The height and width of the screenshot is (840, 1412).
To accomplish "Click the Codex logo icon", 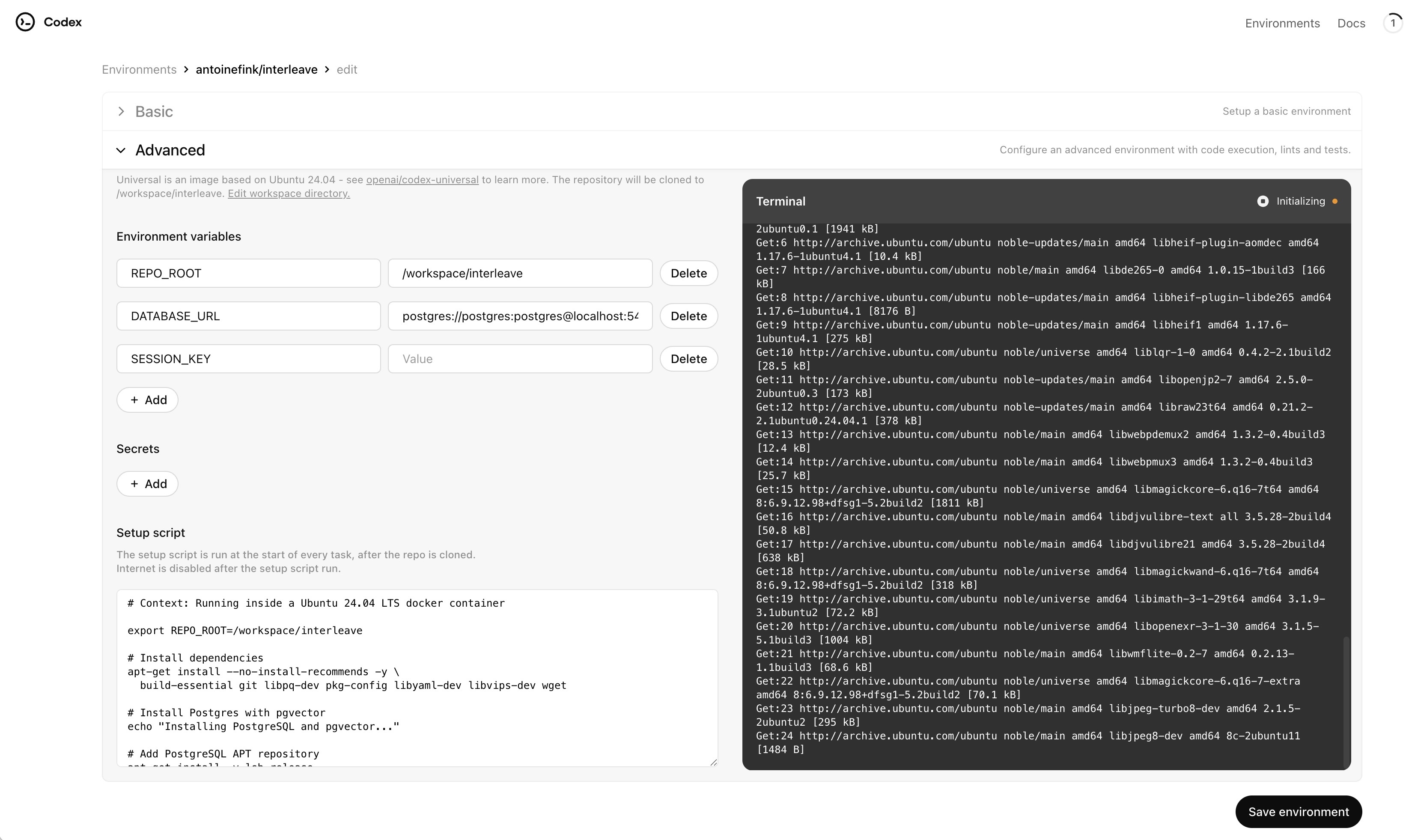I will tap(25, 22).
